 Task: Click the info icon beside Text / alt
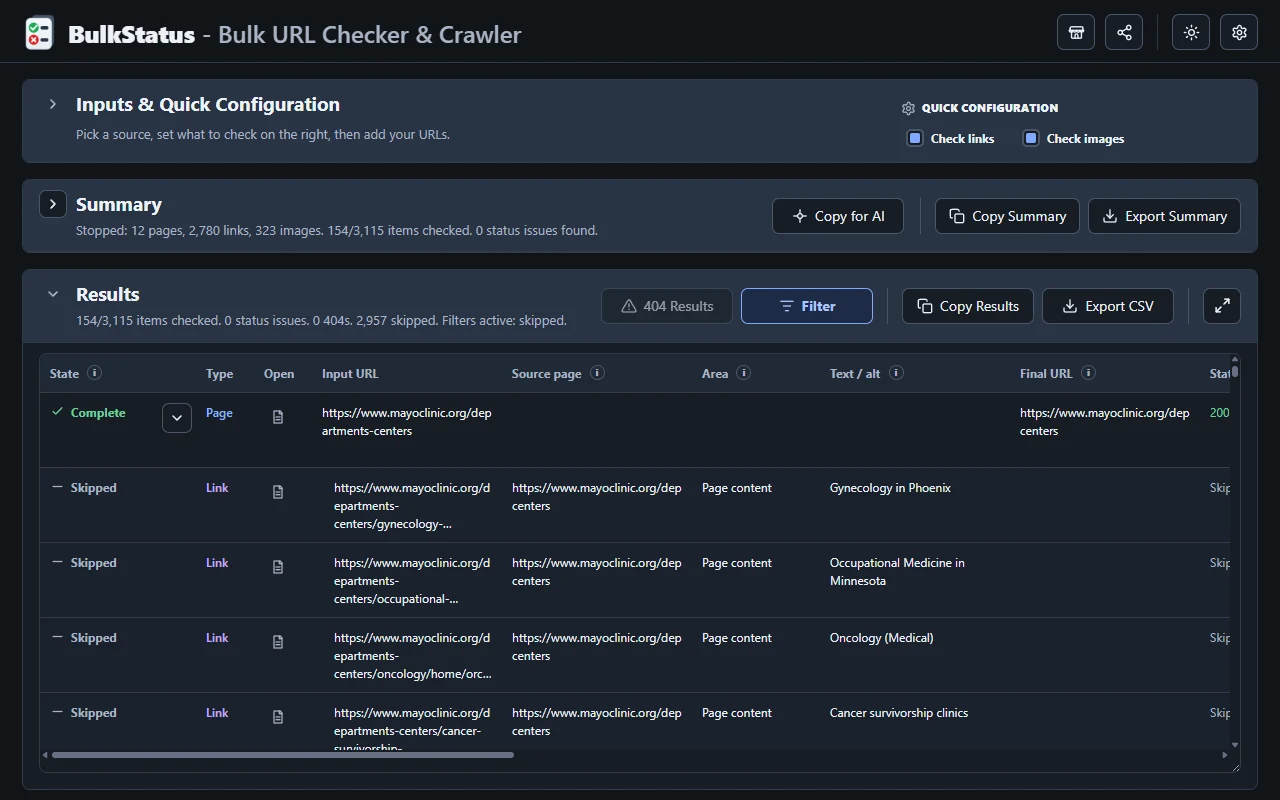(x=897, y=373)
